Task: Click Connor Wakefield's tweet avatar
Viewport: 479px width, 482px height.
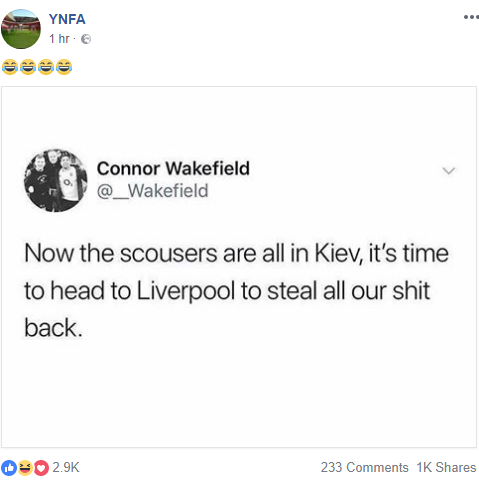Action: pyautogui.click(x=56, y=180)
